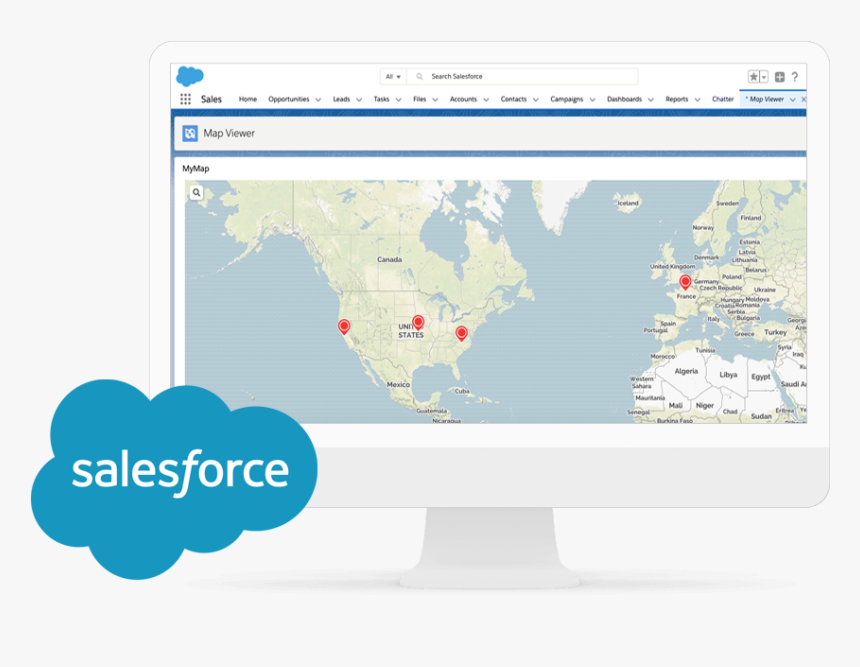Select the East Coast map pin
The image size is (860, 667).
click(x=462, y=333)
